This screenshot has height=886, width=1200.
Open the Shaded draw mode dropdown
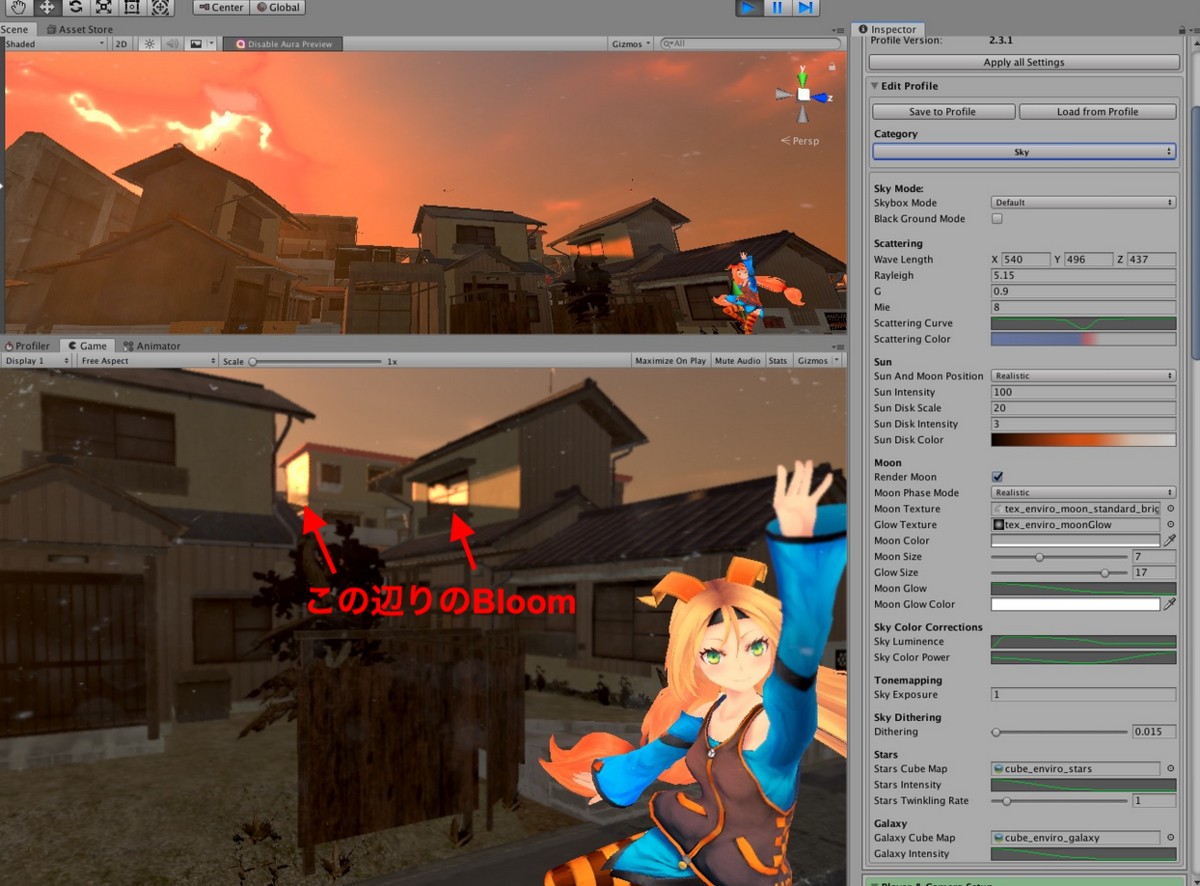[54, 44]
